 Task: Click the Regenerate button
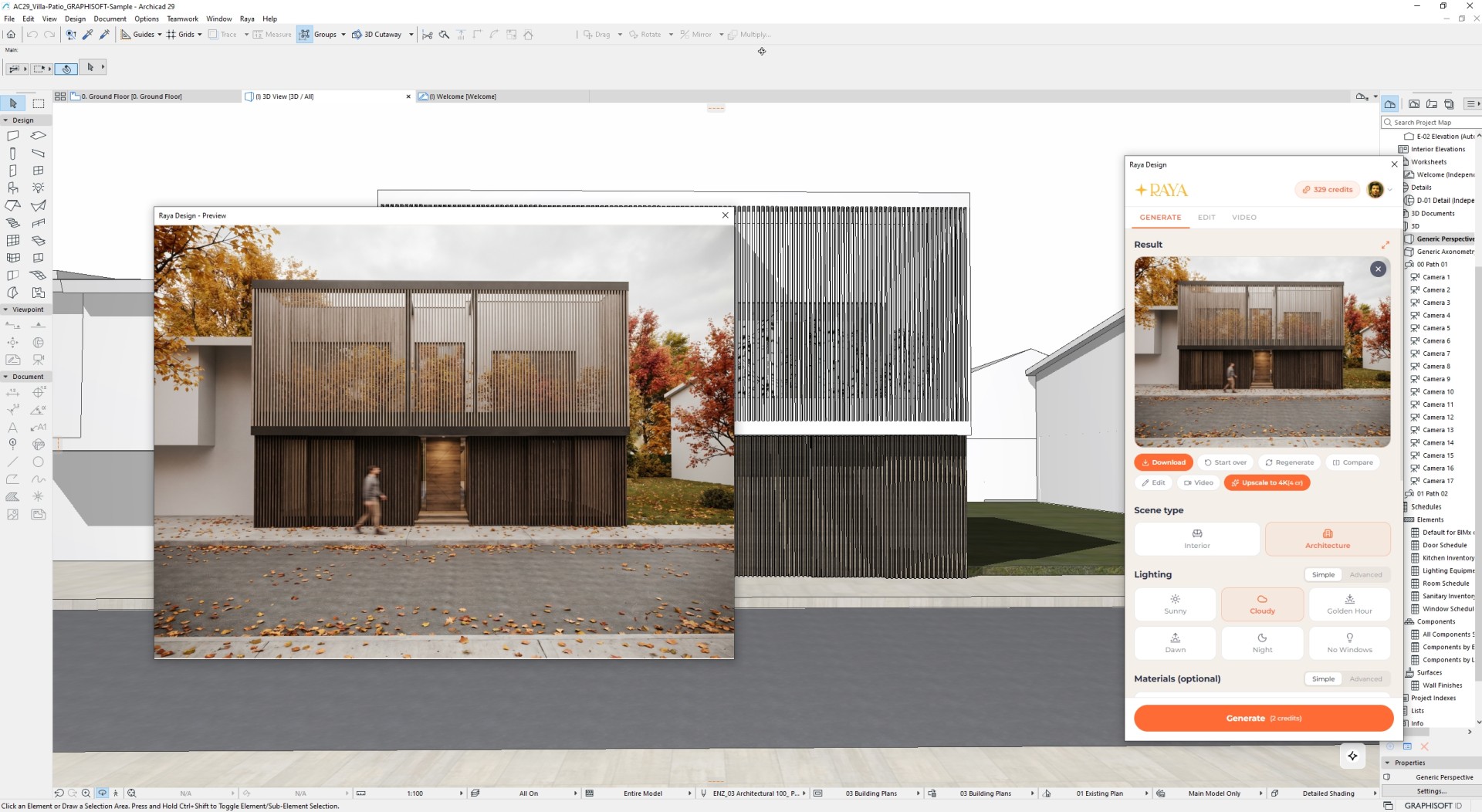[x=1289, y=462]
